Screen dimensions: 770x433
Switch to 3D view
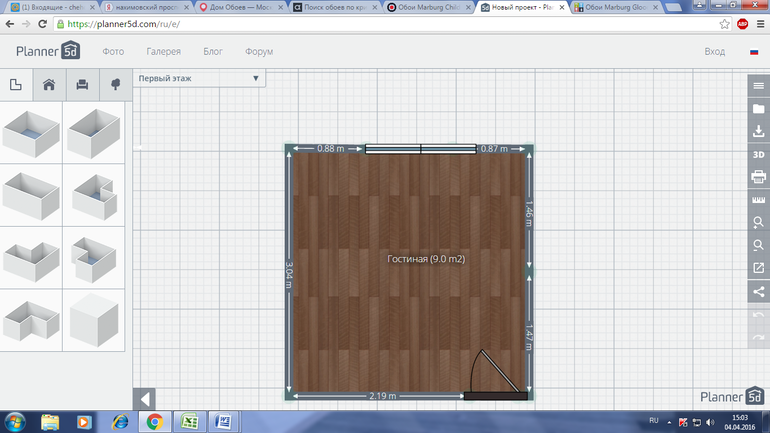tap(758, 155)
